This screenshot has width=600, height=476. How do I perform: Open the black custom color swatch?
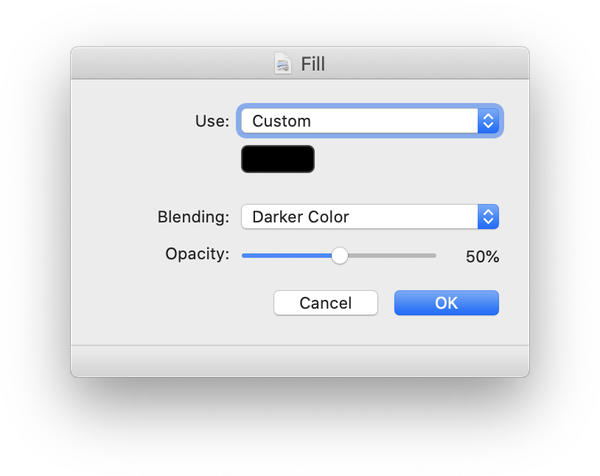click(x=278, y=159)
